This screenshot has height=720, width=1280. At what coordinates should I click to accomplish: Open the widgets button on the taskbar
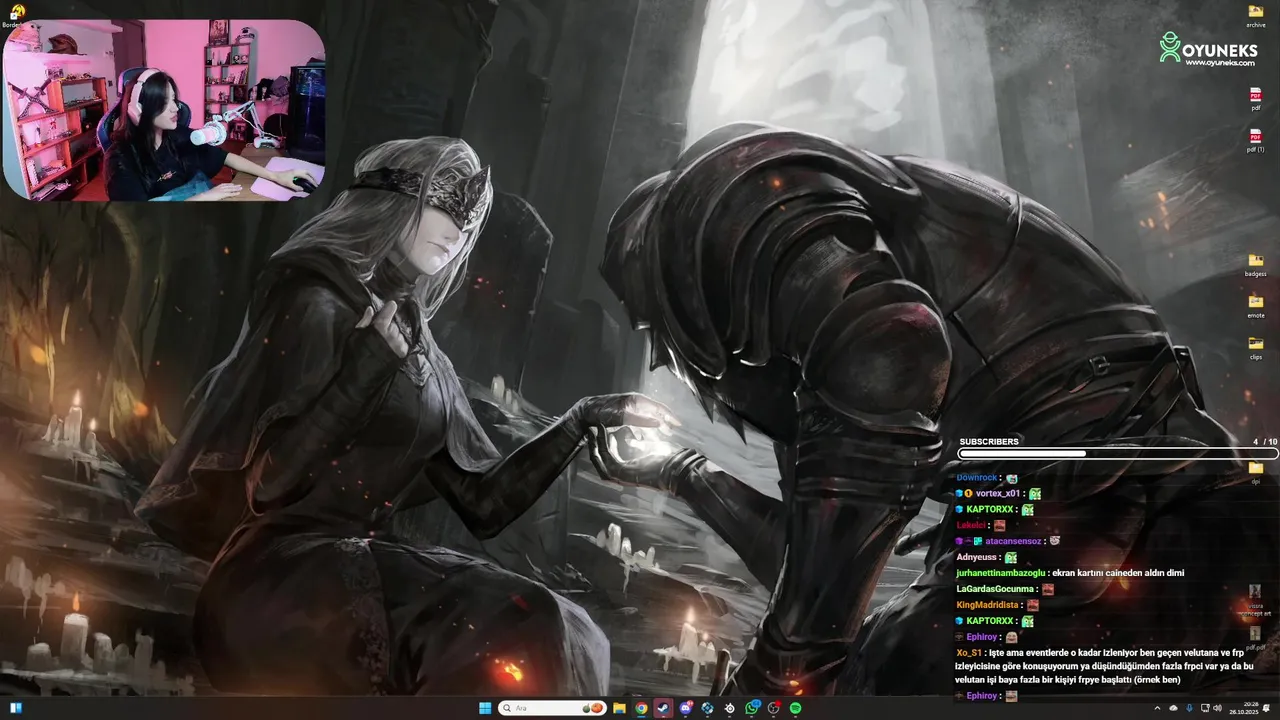coord(15,708)
